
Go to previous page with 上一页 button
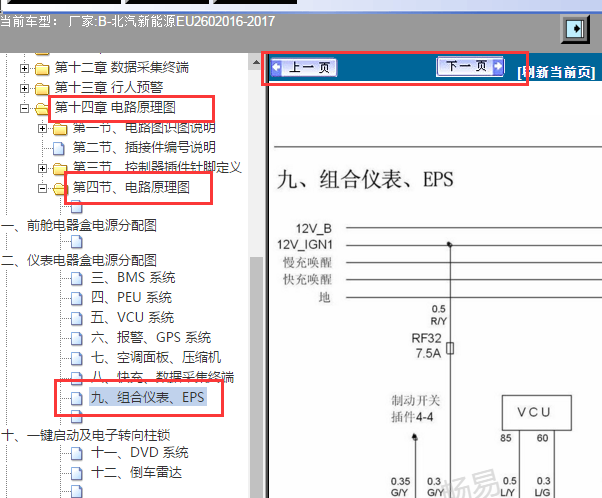304,68
